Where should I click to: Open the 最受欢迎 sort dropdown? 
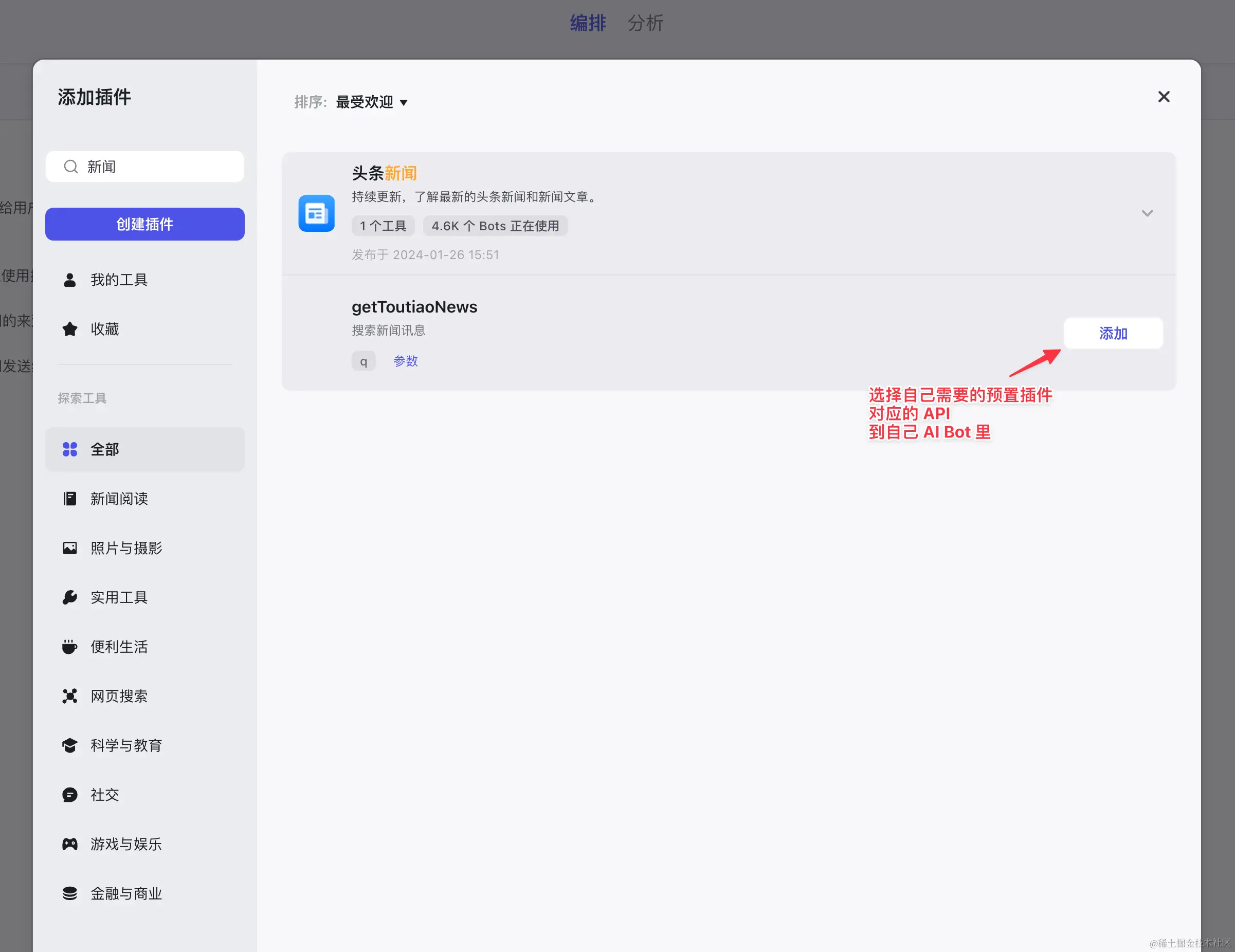pos(372,102)
